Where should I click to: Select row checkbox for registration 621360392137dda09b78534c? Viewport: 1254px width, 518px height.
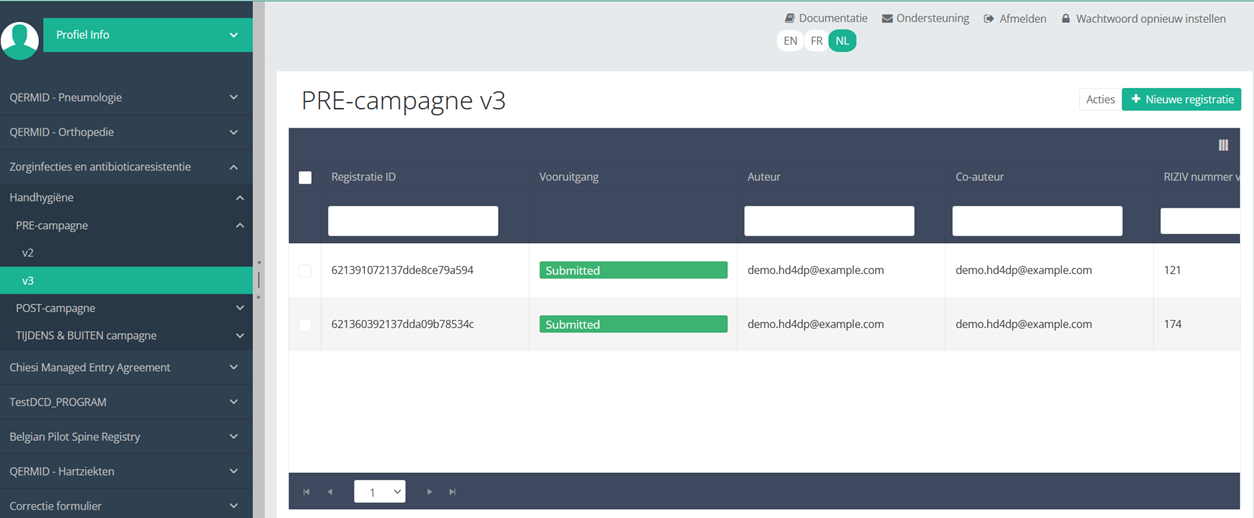pyautogui.click(x=305, y=325)
